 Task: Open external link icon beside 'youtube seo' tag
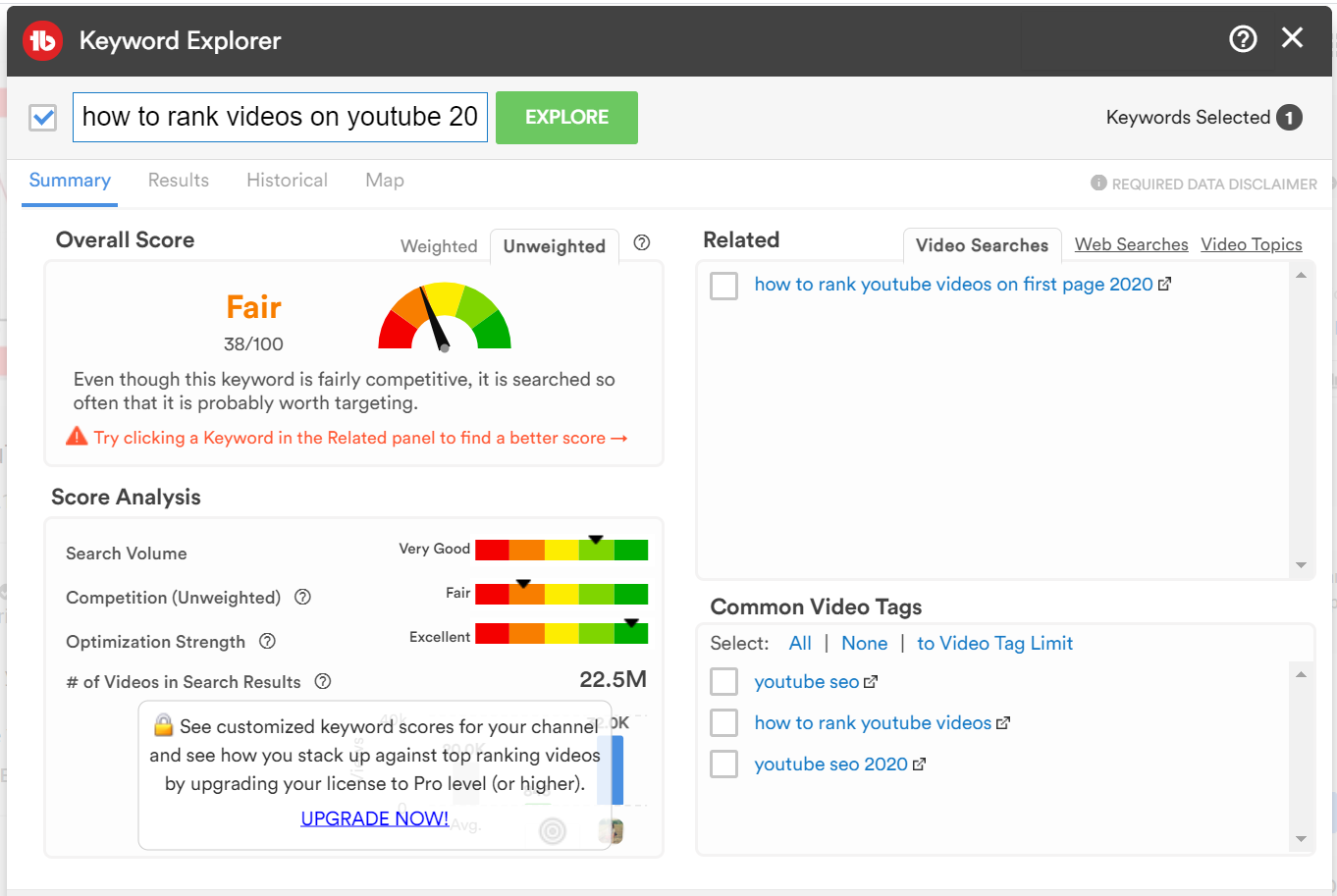coord(871,682)
